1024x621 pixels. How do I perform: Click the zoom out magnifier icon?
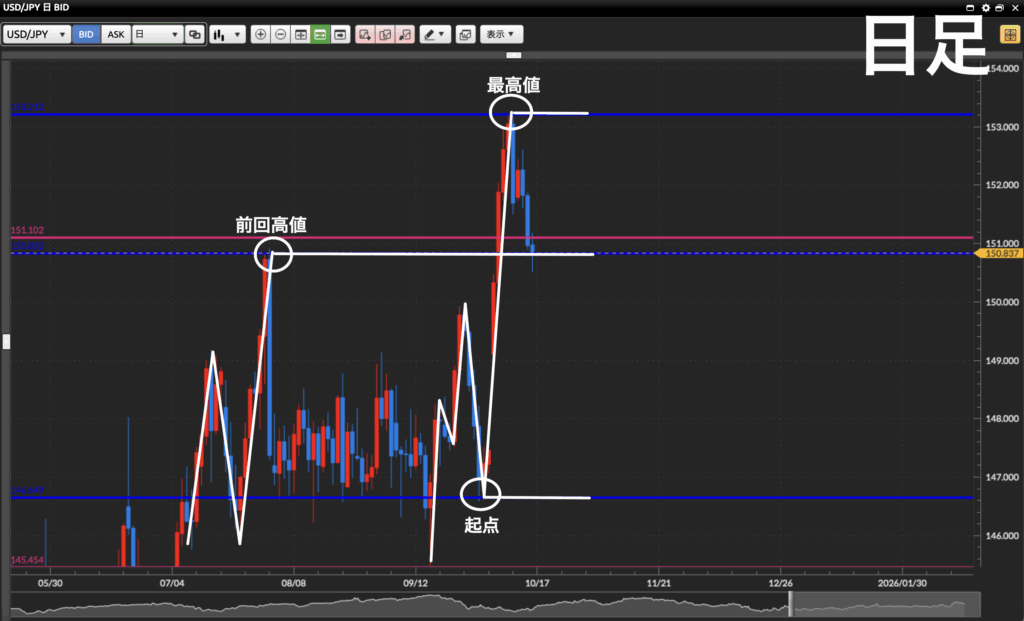[281, 34]
